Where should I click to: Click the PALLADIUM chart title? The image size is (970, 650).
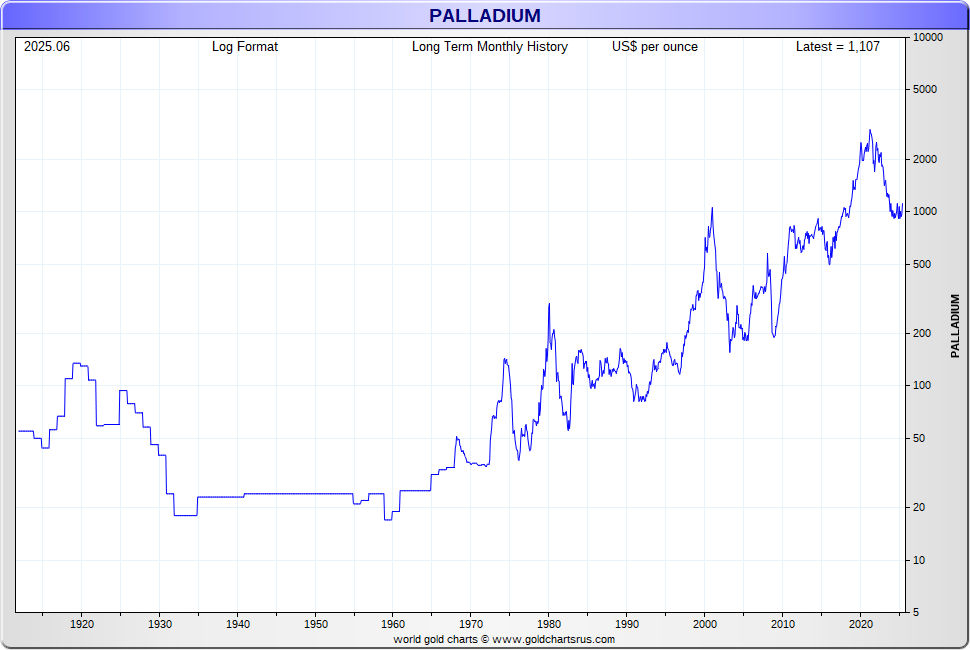coord(485,15)
